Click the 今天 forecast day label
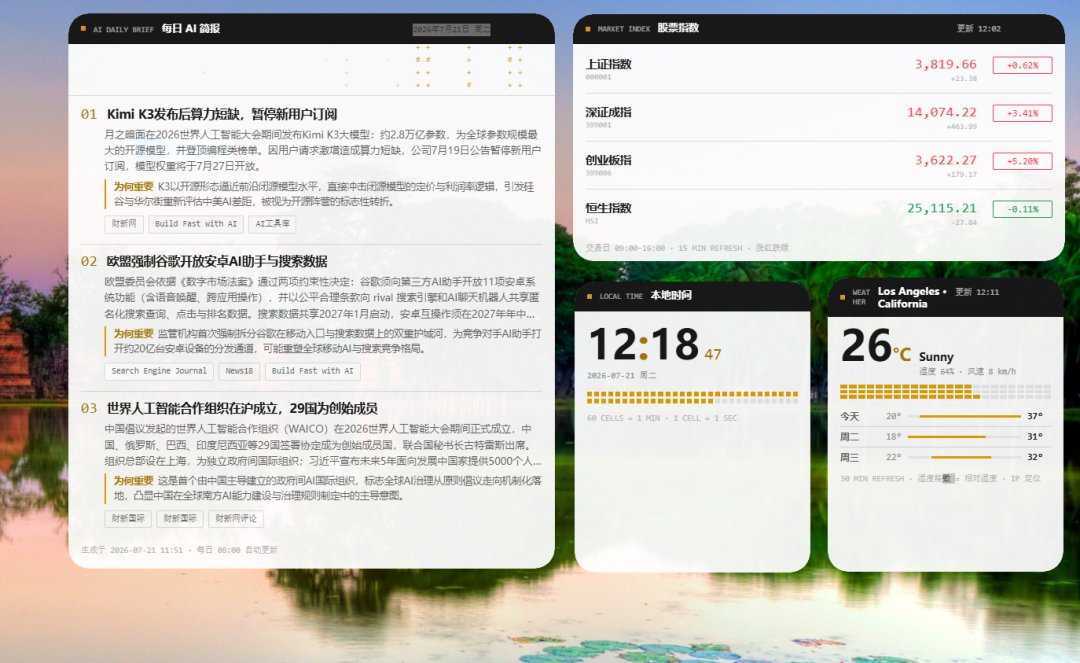 pos(849,416)
